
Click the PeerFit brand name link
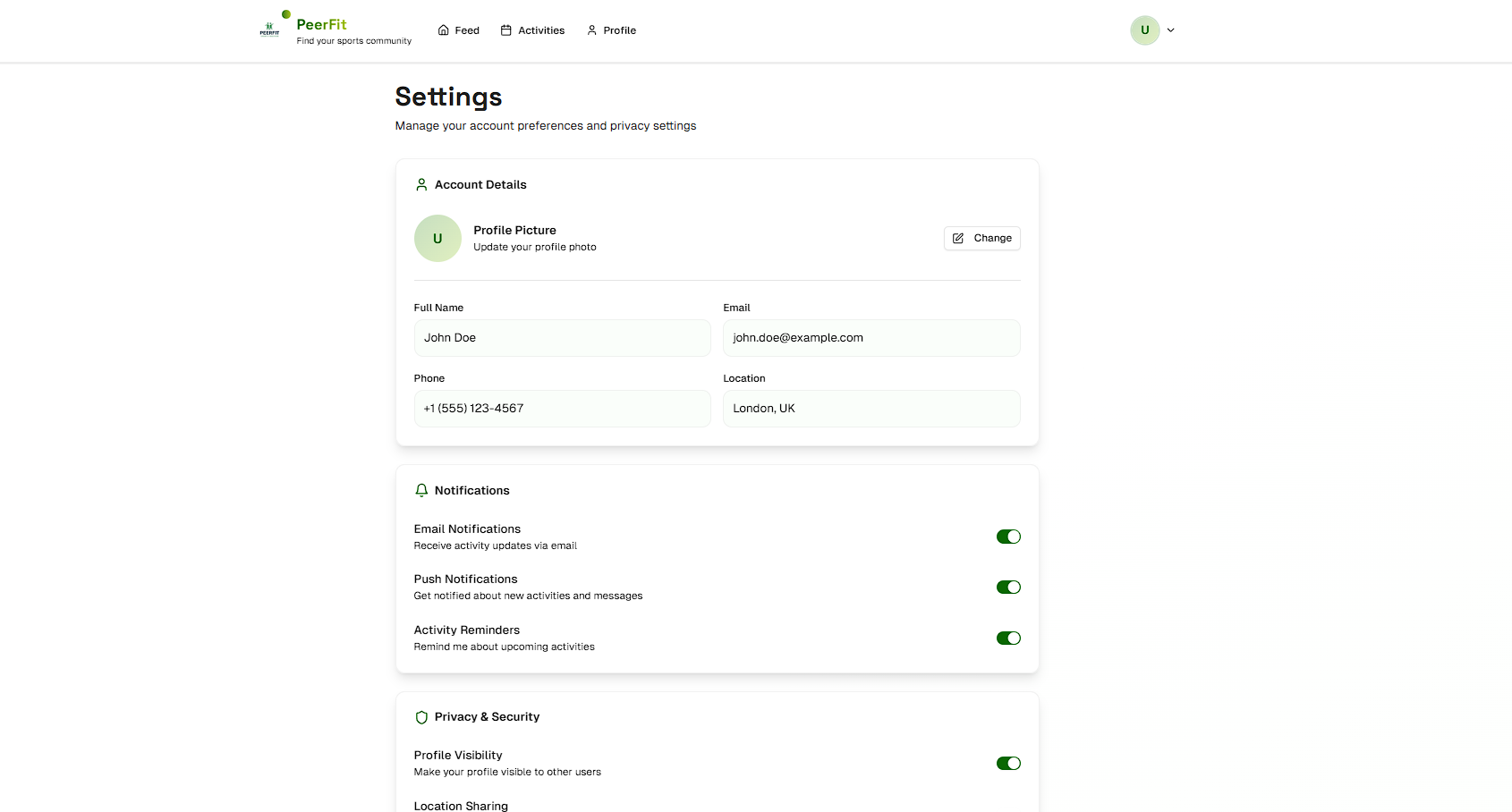322,25
